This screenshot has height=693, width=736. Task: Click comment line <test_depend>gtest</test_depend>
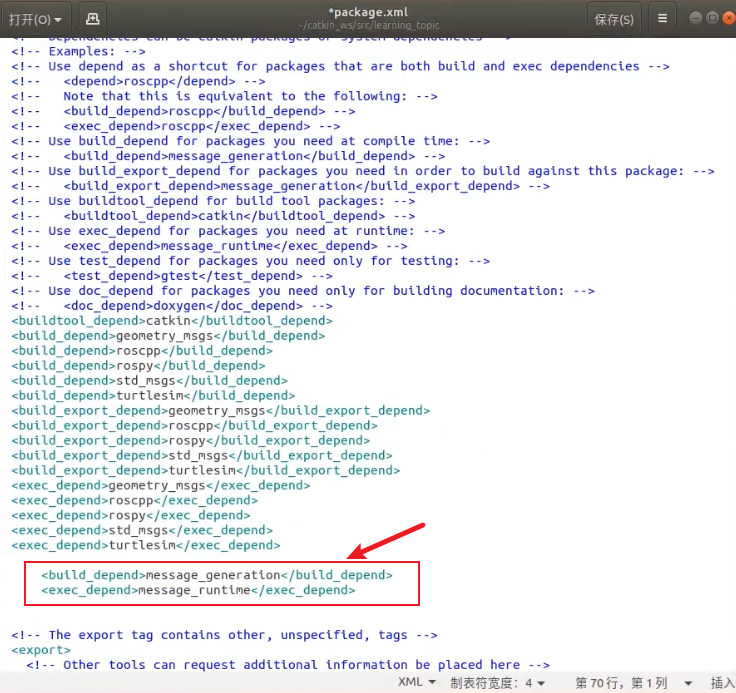click(x=172, y=277)
